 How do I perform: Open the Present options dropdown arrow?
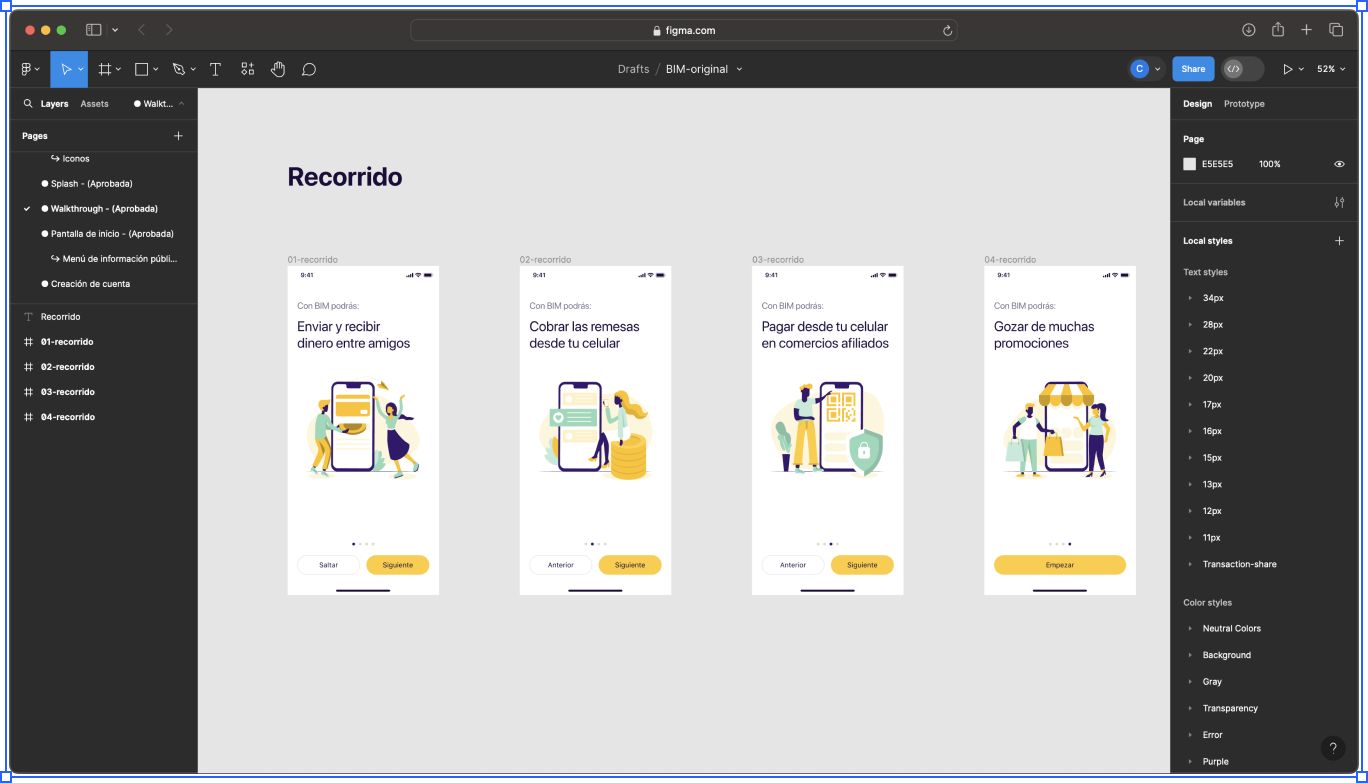[x=1302, y=69]
